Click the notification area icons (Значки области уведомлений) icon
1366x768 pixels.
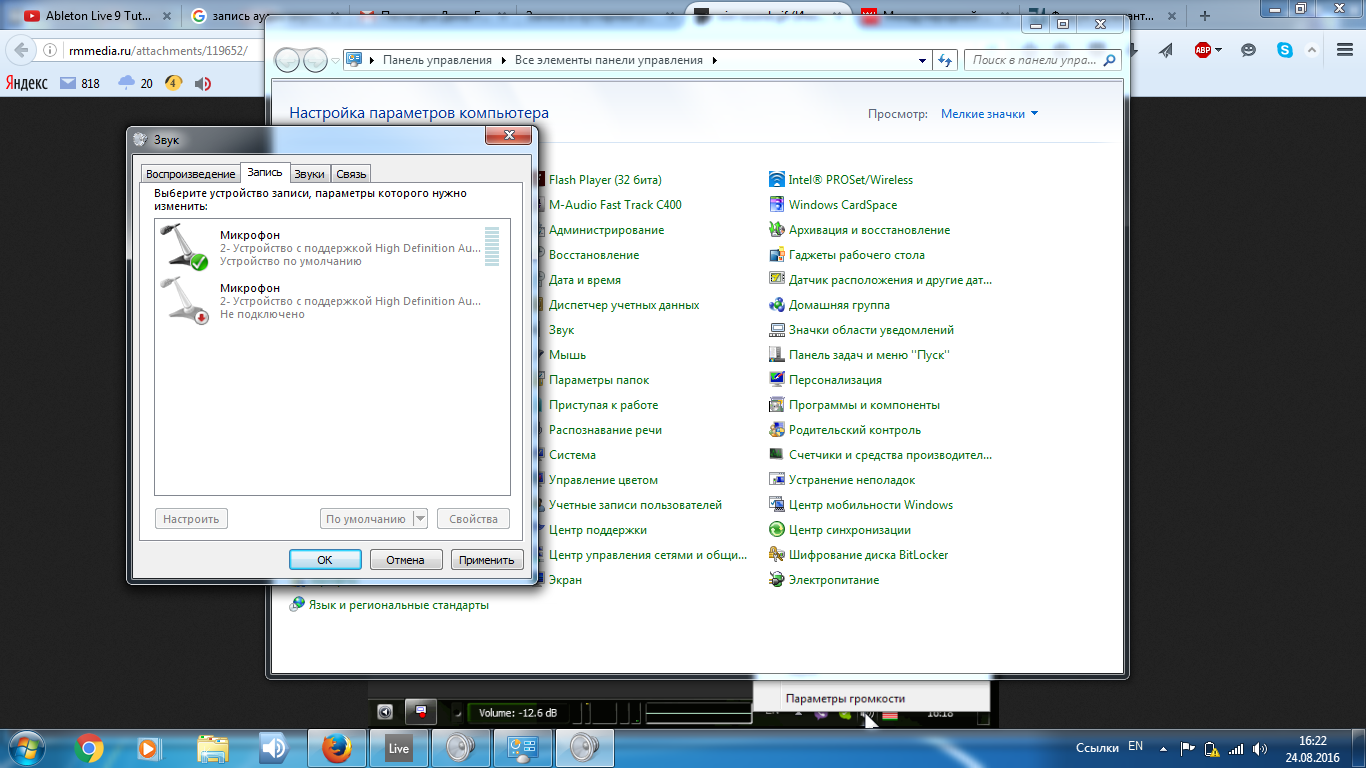pyautogui.click(x=777, y=330)
